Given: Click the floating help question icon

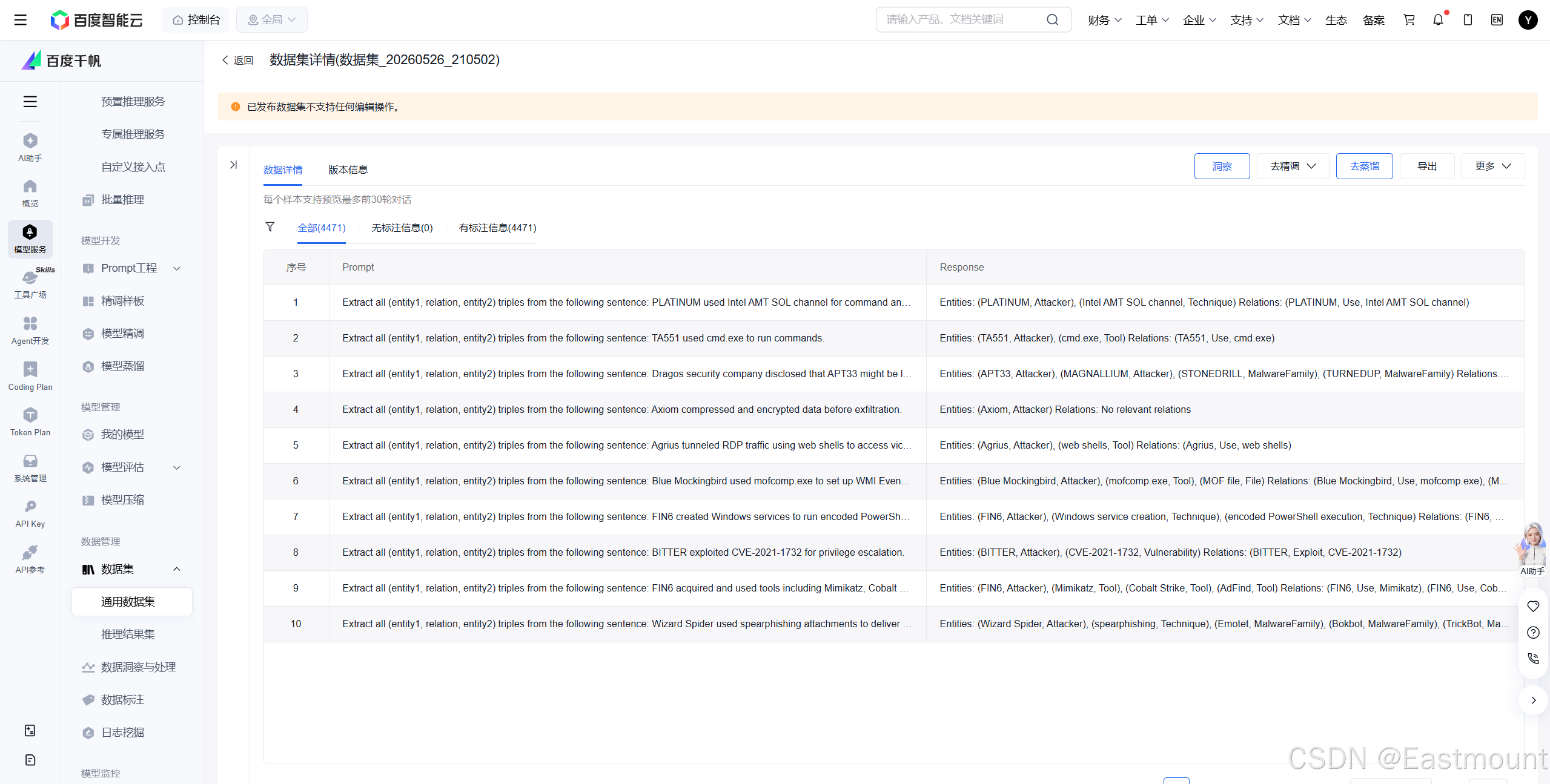Looking at the screenshot, I should 1533,633.
